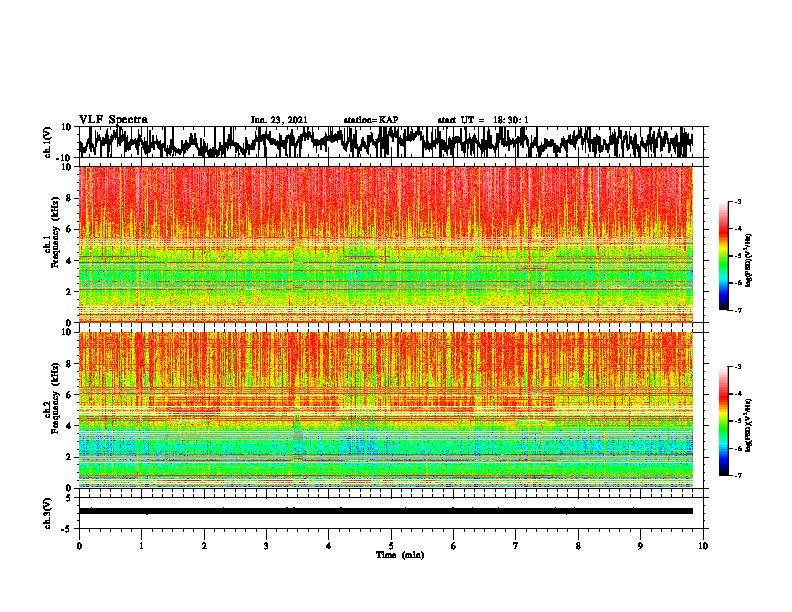Click time axis tick label "4"
Image resolution: width=792 pixels, height=612 pixels.
[329, 546]
